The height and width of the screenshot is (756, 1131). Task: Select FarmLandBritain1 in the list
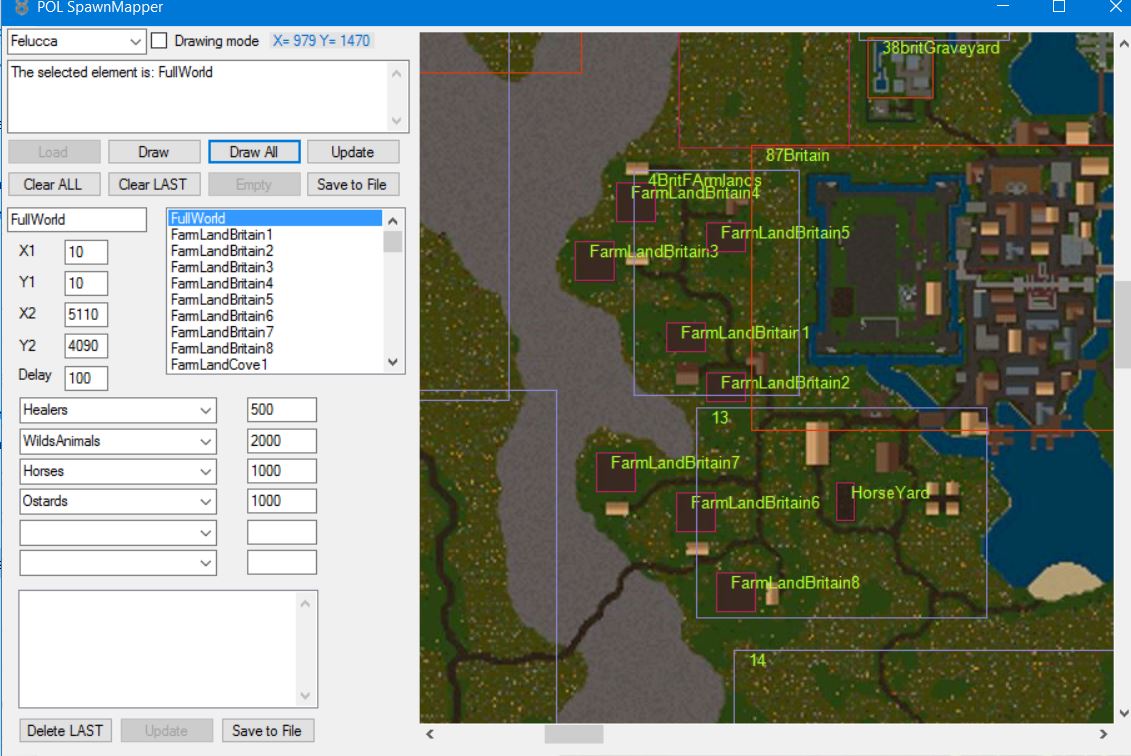[275, 234]
